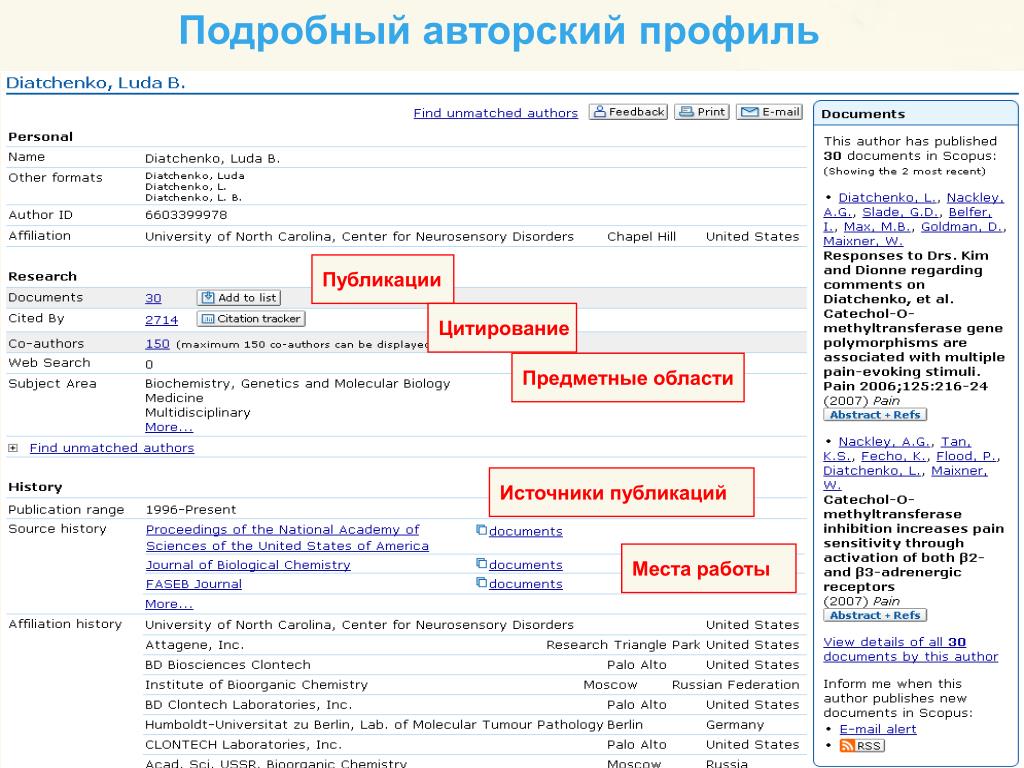The height and width of the screenshot is (768, 1024).
Task: Open FASEB Journal source link
Action: [194, 584]
